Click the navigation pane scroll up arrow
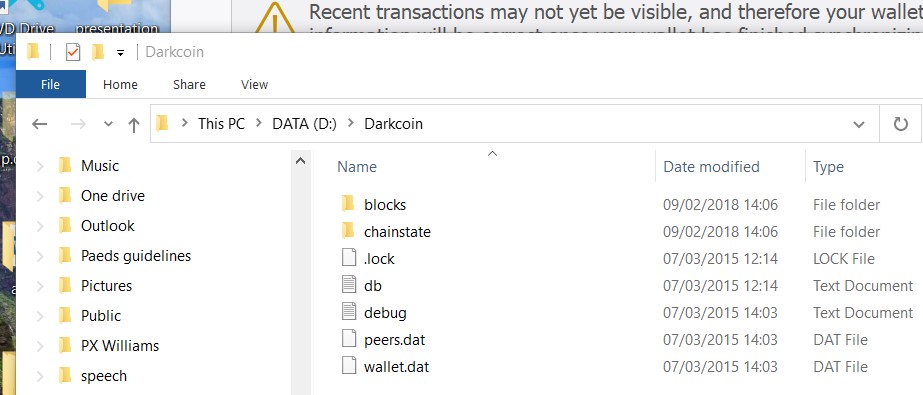Screen dimensions: 923x395 click(x=300, y=161)
